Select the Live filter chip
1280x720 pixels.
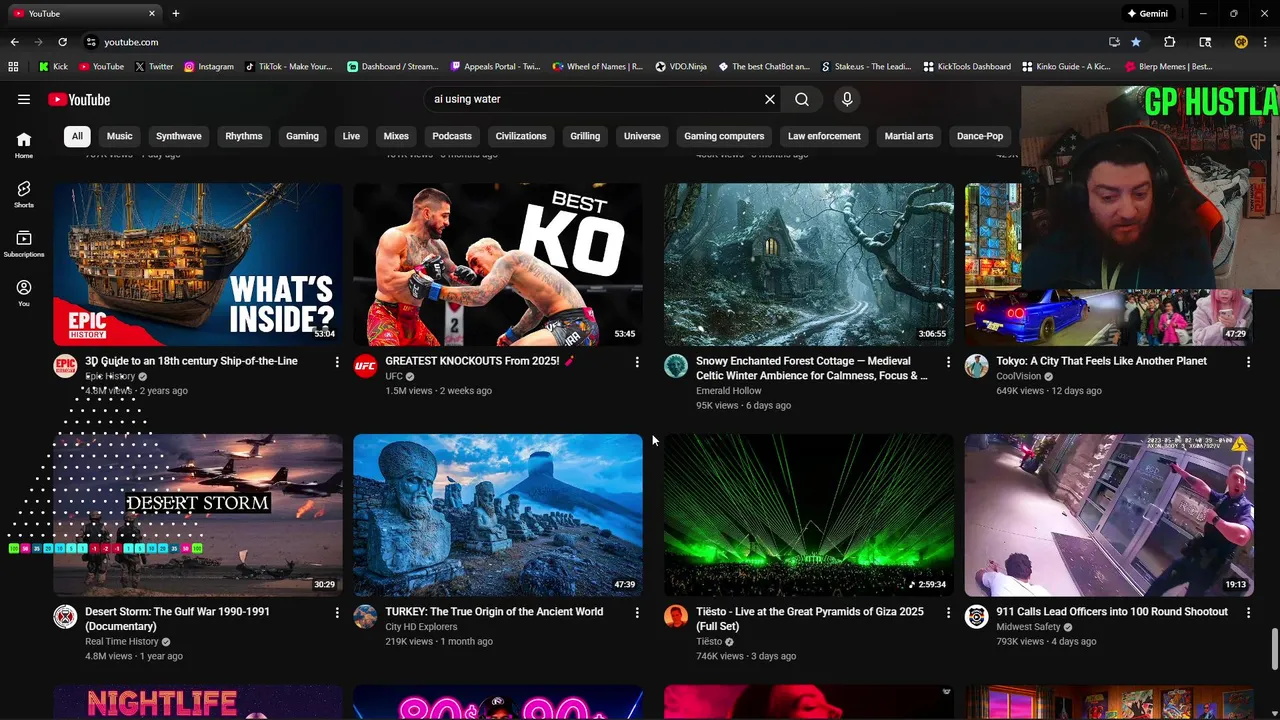351,136
